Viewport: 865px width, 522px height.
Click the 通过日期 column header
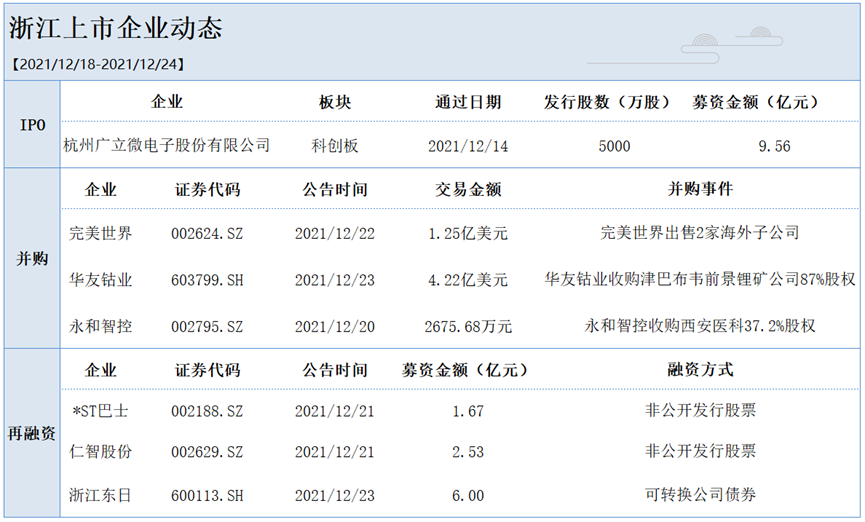point(468,102)
